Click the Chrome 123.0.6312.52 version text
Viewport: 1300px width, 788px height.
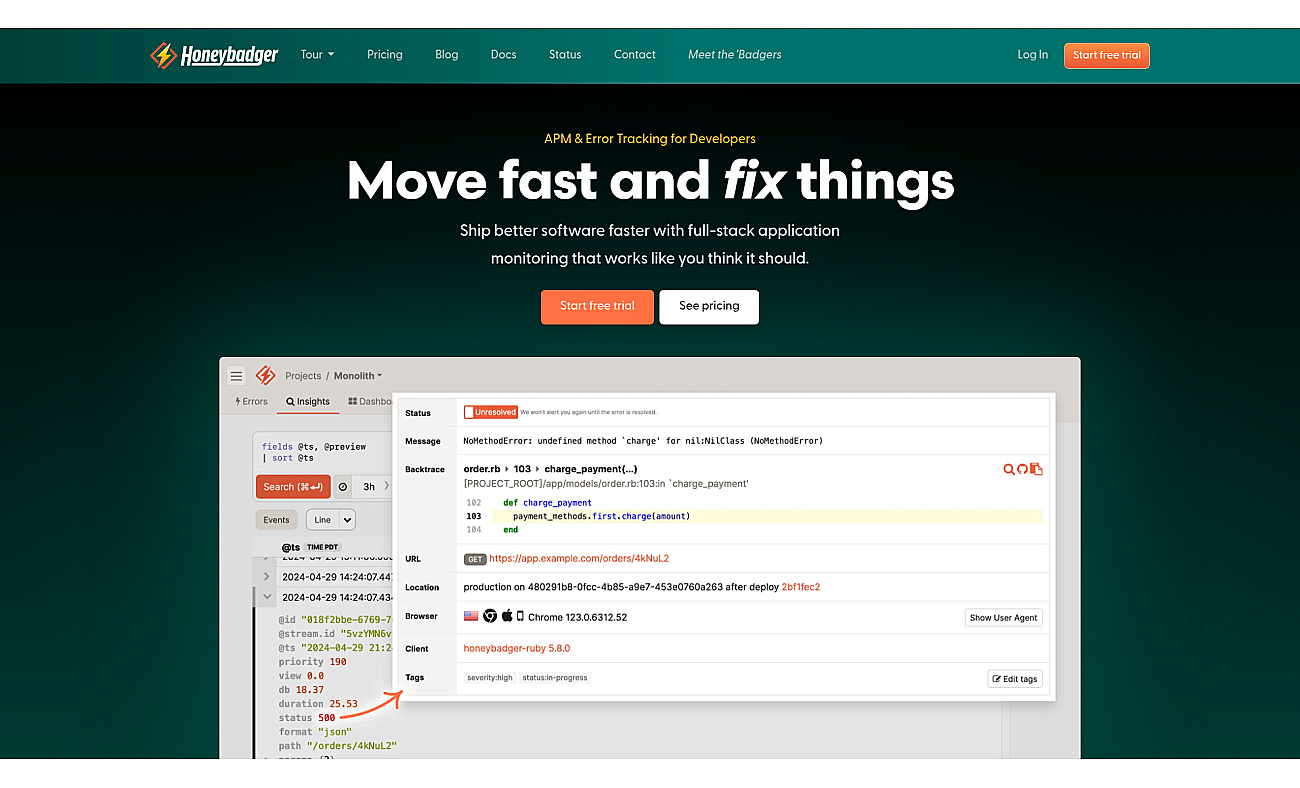point(578,618)
